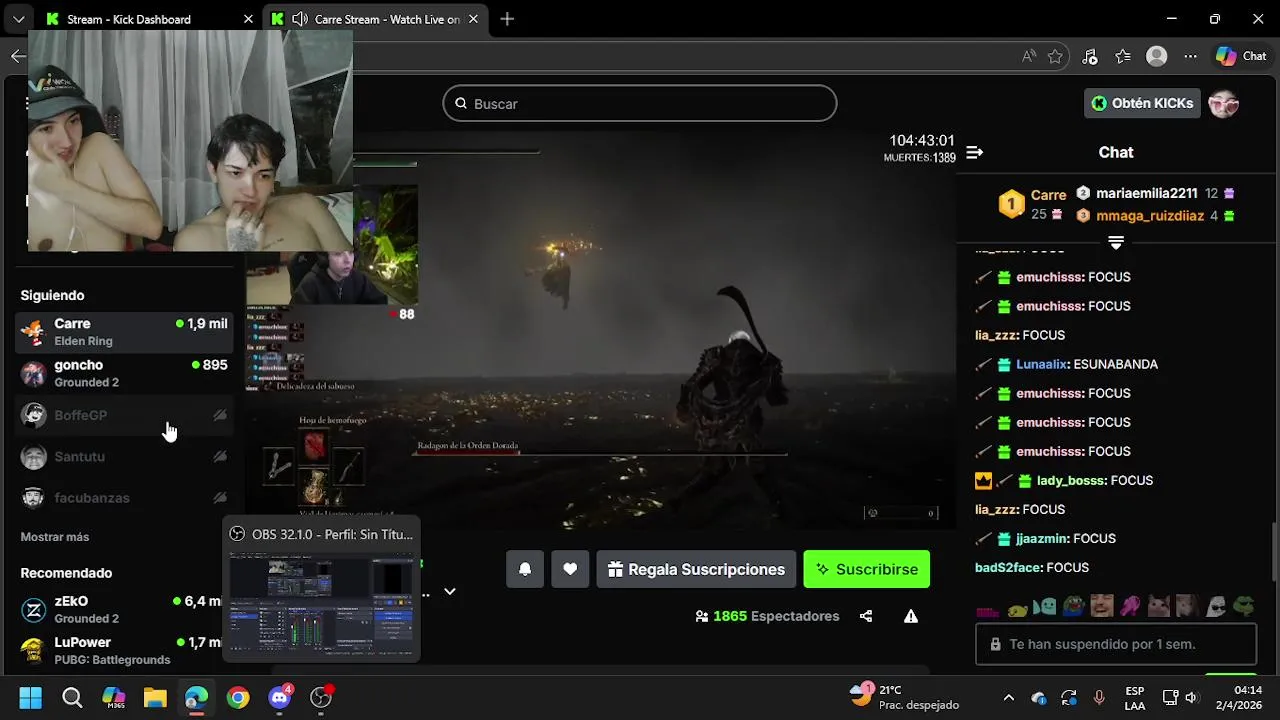Activate Read aloud in address bar
1280x720 pixels.
(x=1028, y=56)
